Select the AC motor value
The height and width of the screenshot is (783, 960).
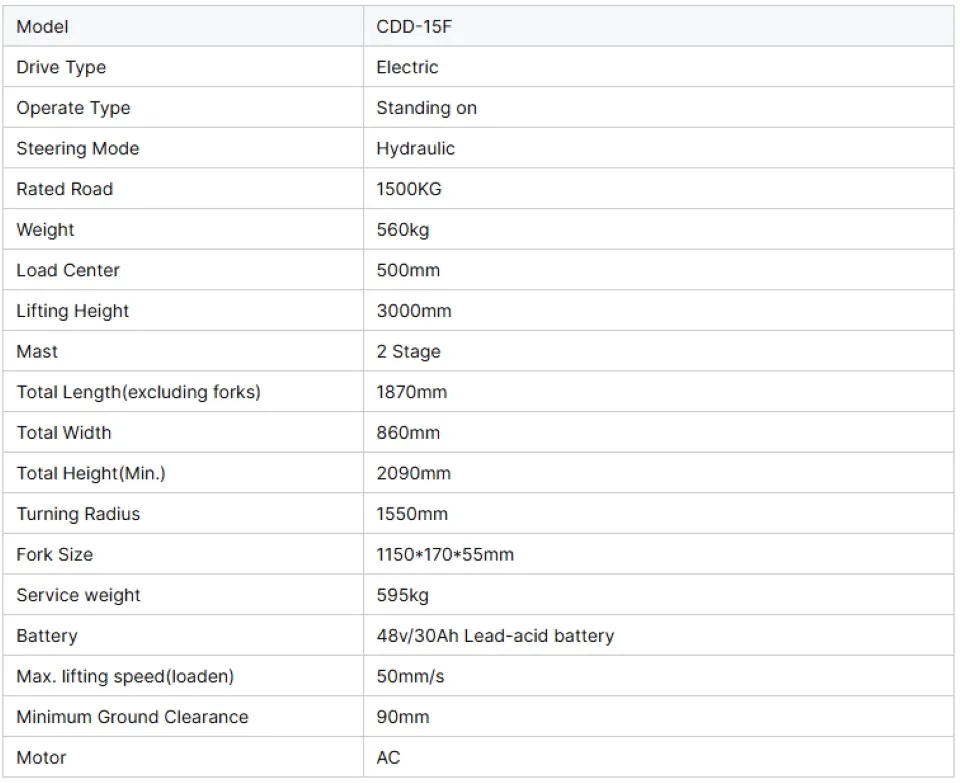(388, 757)
